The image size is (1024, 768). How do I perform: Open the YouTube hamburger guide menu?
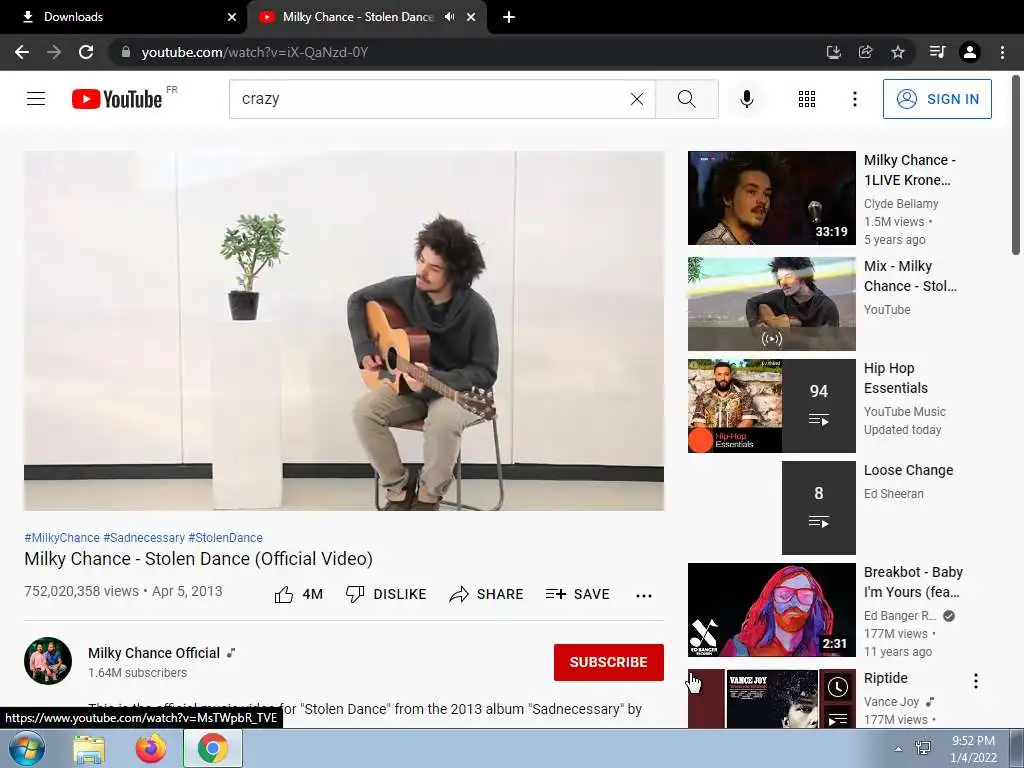[x=36, y=99]
